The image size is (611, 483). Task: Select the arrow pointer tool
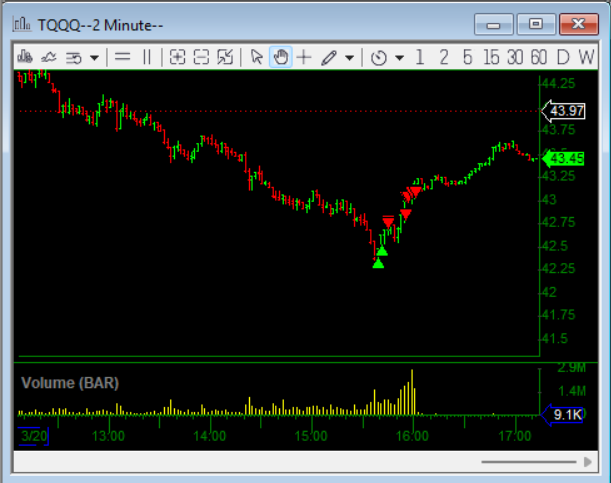tap(257, 57)
